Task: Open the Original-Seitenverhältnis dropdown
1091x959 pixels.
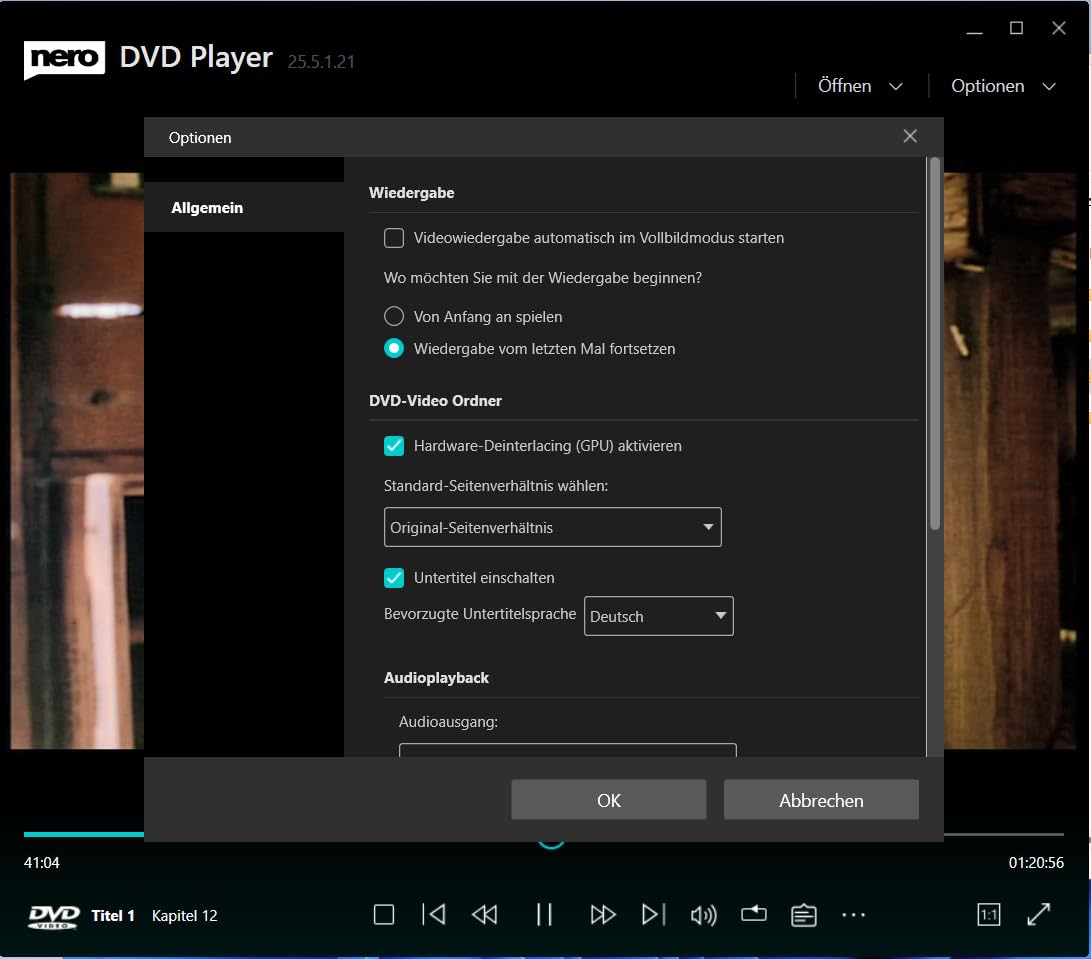Action: coord(552,528)
